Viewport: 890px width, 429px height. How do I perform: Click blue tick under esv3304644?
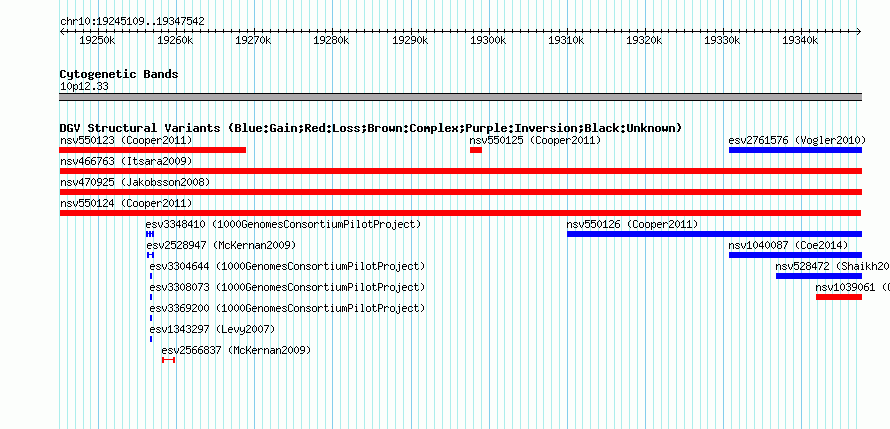[151, 276]
